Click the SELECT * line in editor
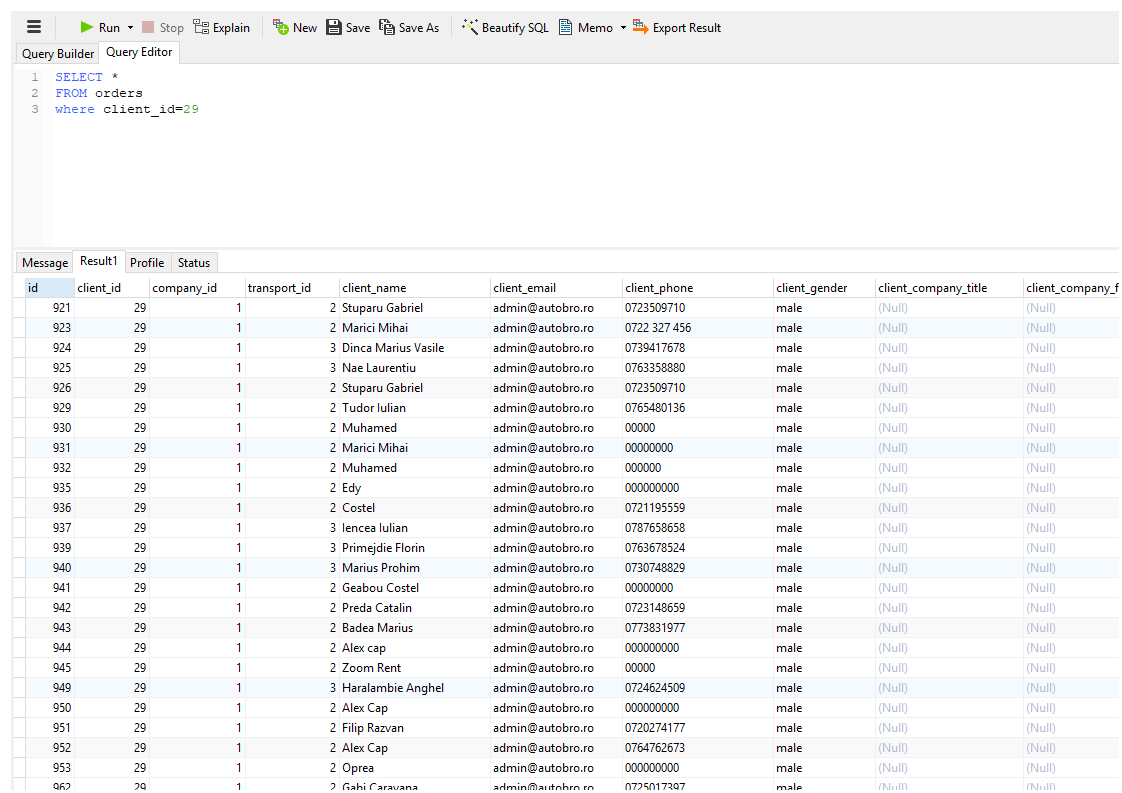The height and width of the screenshot is (793, 1122). (x=87, y=77)
